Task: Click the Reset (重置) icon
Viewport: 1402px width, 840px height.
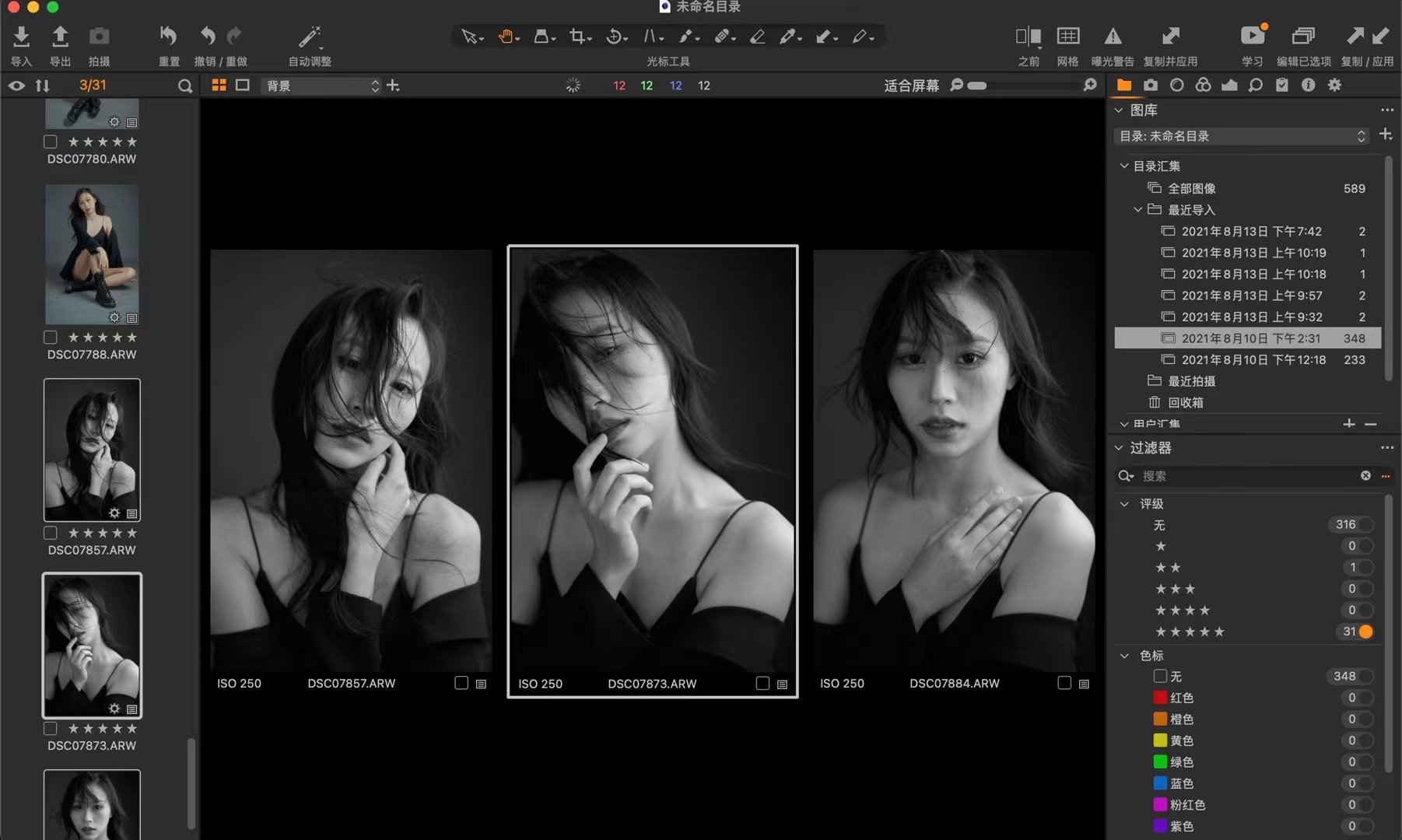Action: tap(168, 36)
